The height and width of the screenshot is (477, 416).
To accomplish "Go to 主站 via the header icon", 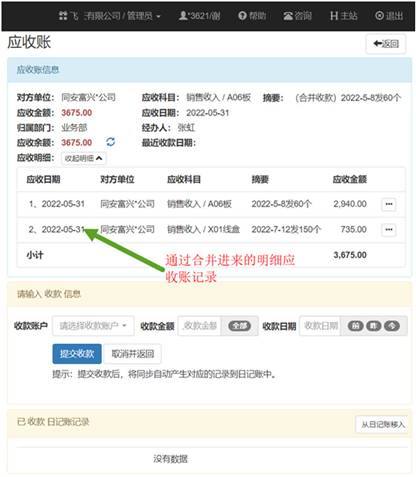I will click(x=334, y=16).
